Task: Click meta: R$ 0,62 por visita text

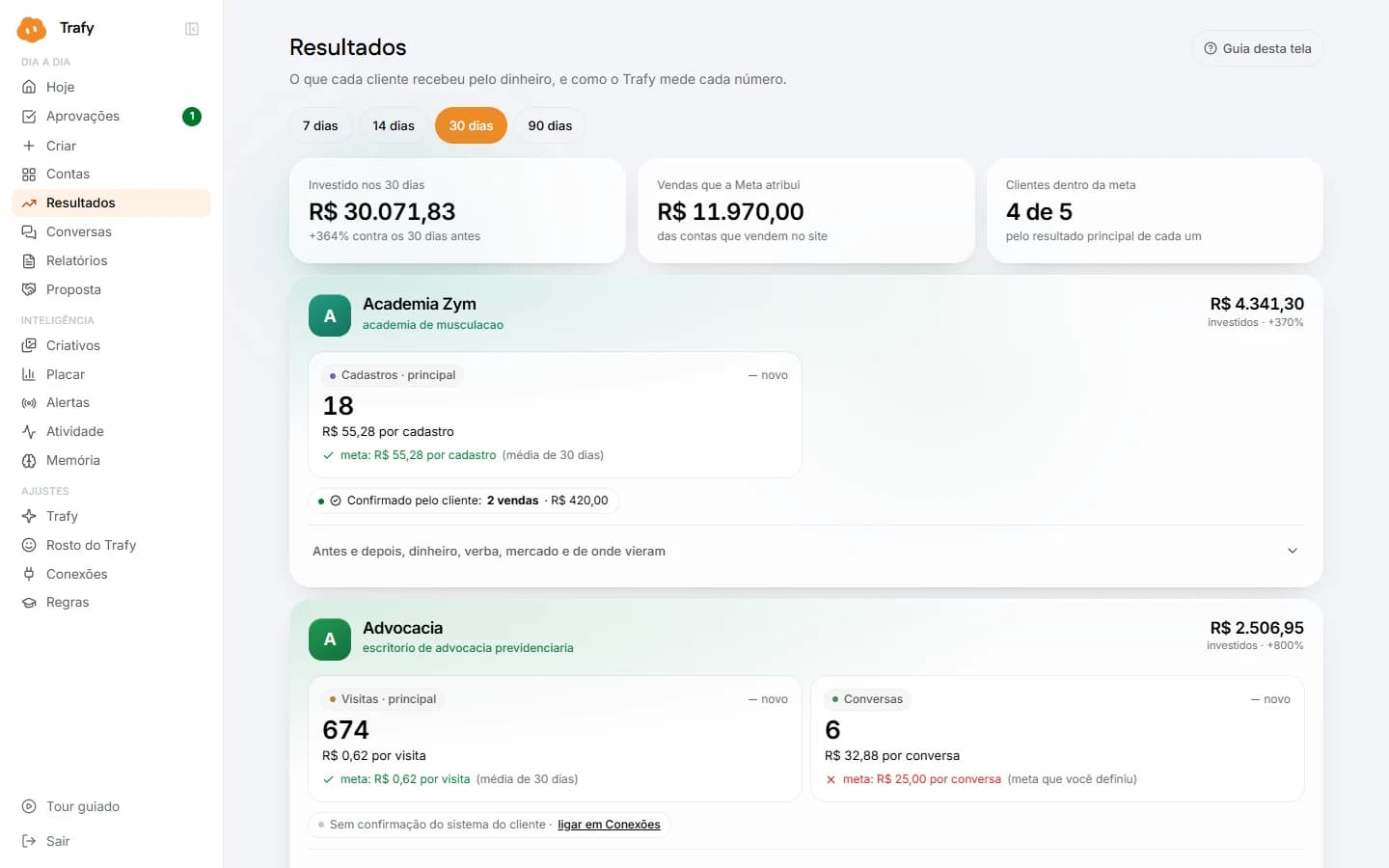Action: pyautogui.click(x=405, y=779)
